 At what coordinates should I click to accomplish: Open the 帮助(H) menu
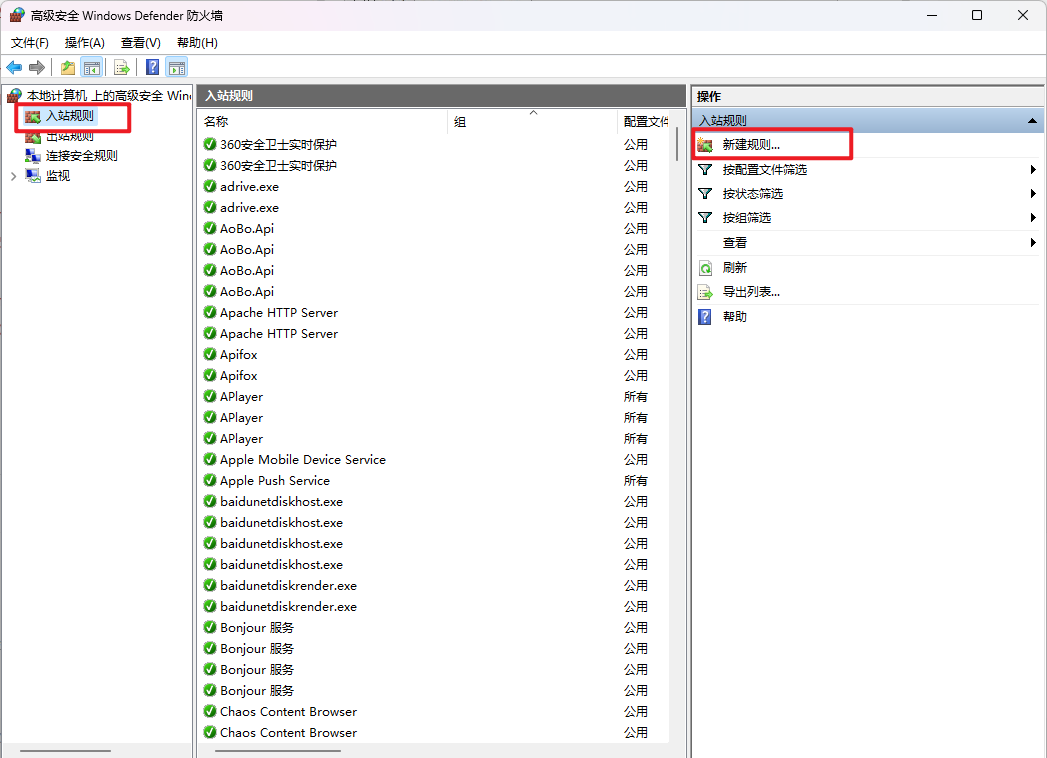(197, 43)
